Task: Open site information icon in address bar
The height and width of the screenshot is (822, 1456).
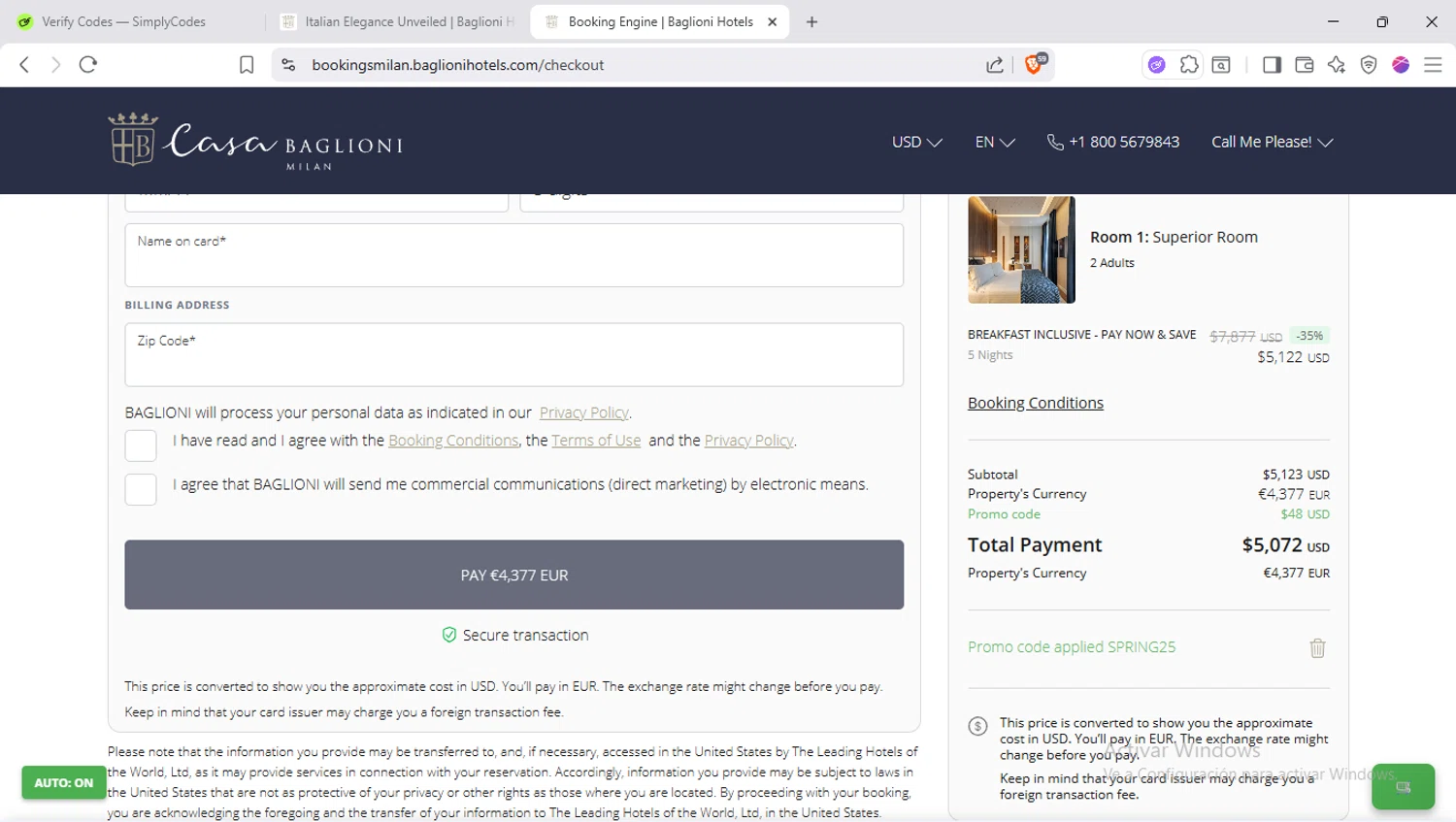Action: click(288, 65)
